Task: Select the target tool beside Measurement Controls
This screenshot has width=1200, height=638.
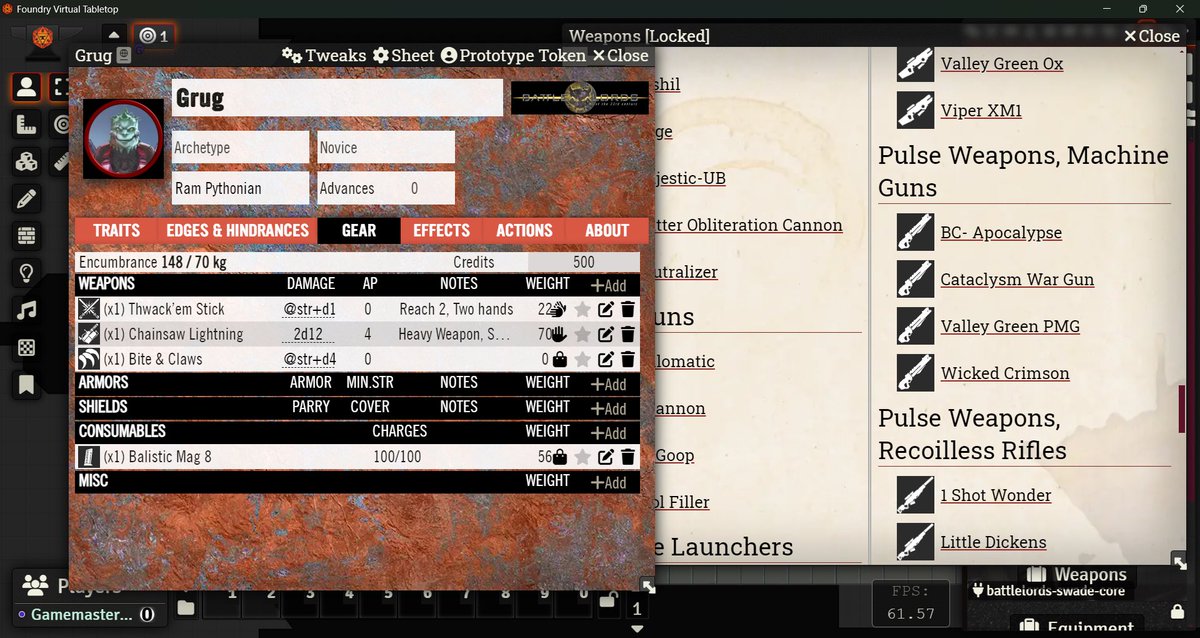Action: tap(60, 125)
